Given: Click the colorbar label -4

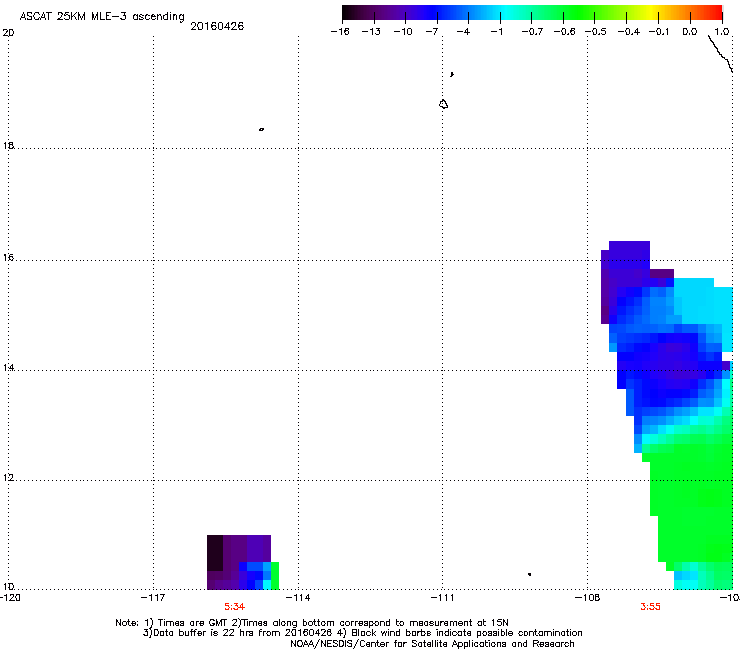Looking at the screenshot, I should point(463,32).
